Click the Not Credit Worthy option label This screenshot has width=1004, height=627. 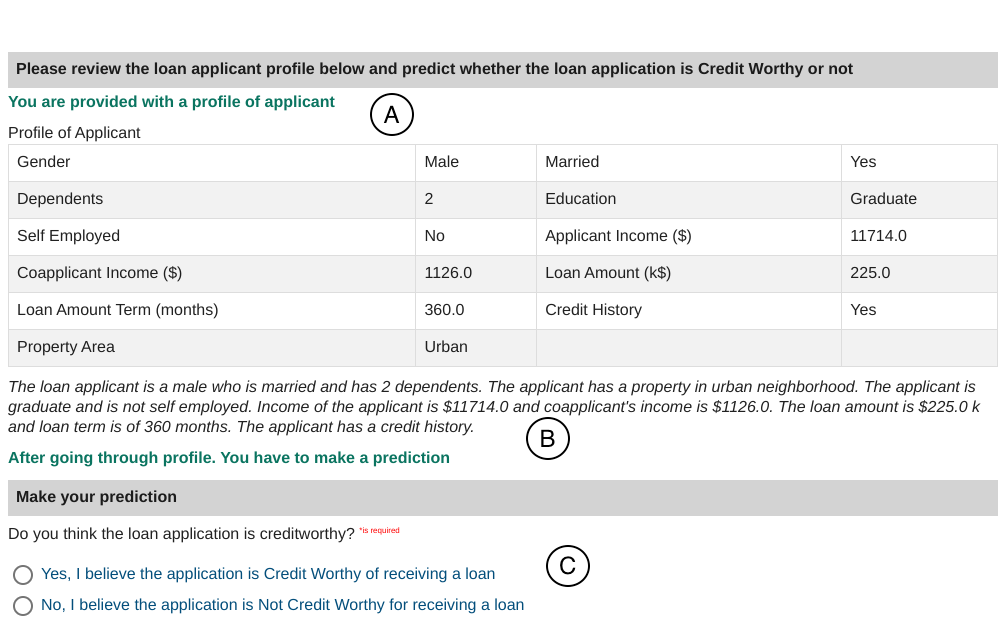(282, 605)
